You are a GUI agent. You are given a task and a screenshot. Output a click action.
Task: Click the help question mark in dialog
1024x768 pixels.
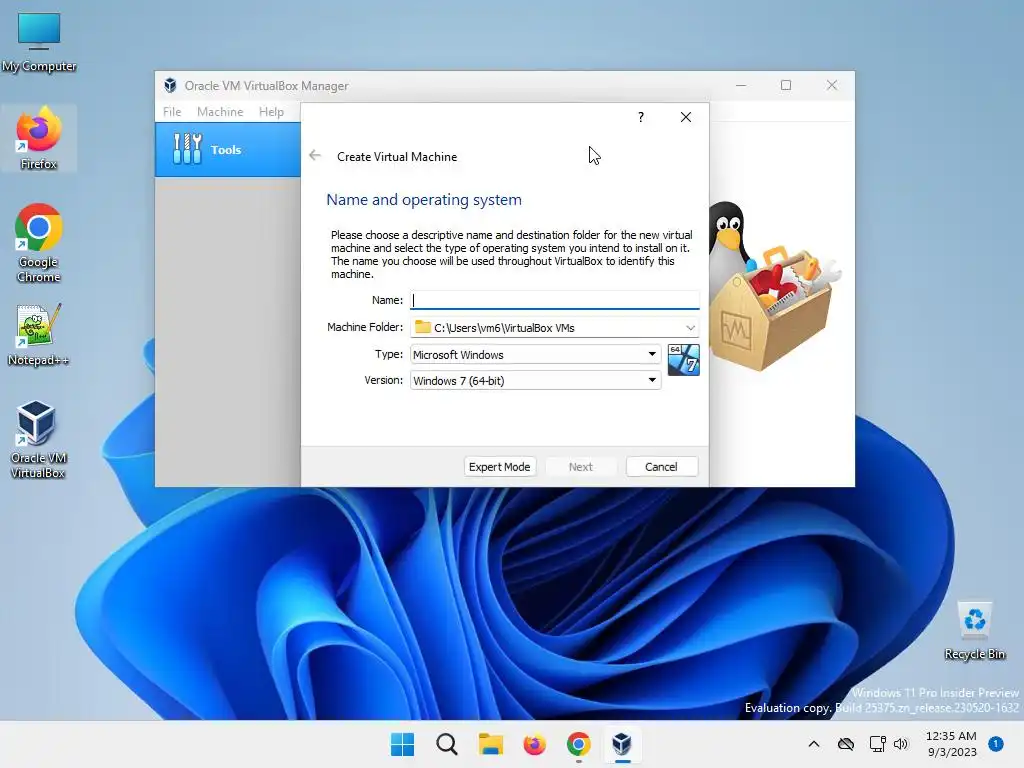pos(641,117)
